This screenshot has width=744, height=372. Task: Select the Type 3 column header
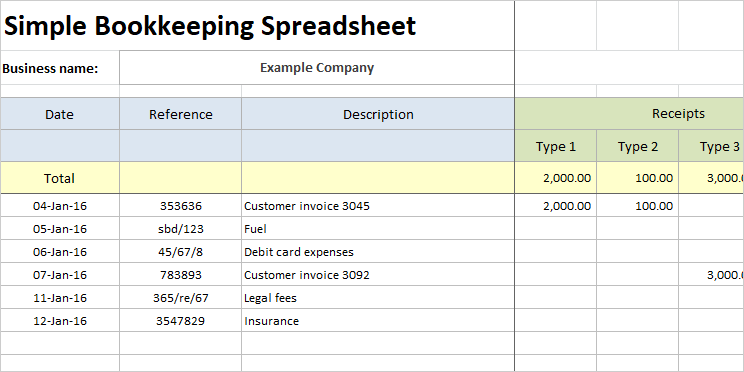711,146
